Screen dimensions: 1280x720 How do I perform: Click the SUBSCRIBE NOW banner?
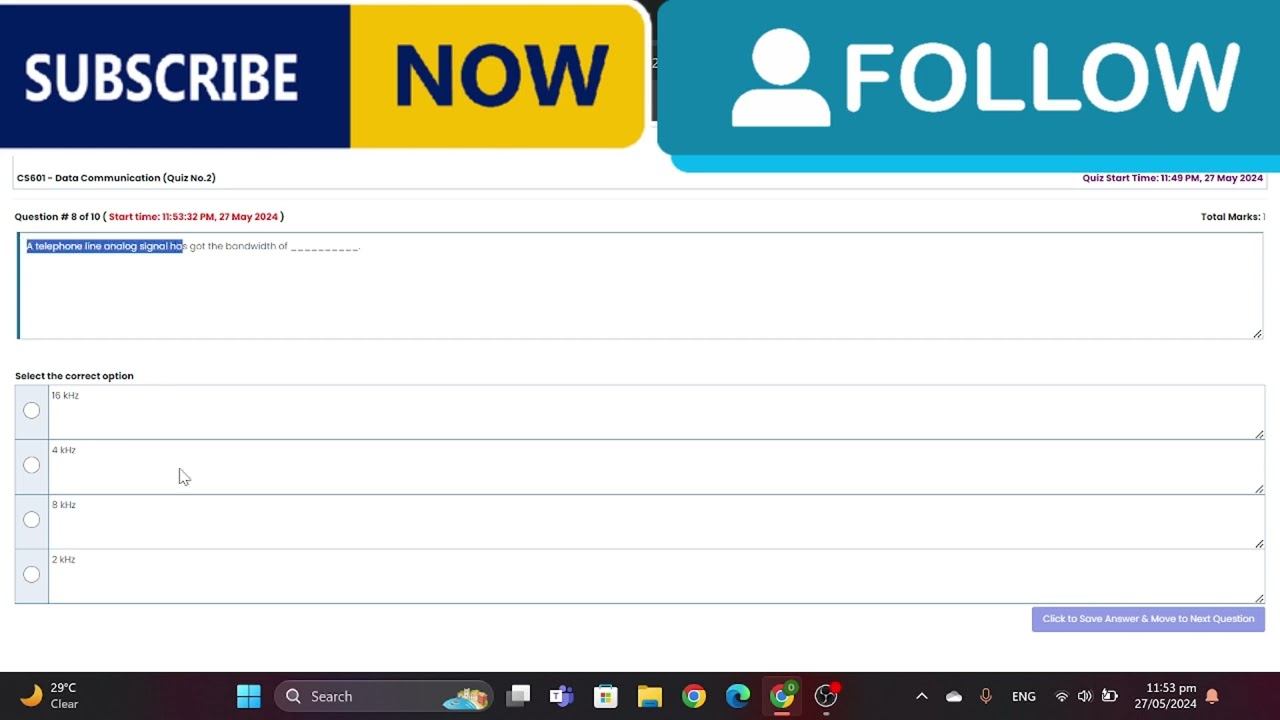(x=322, y=76)
